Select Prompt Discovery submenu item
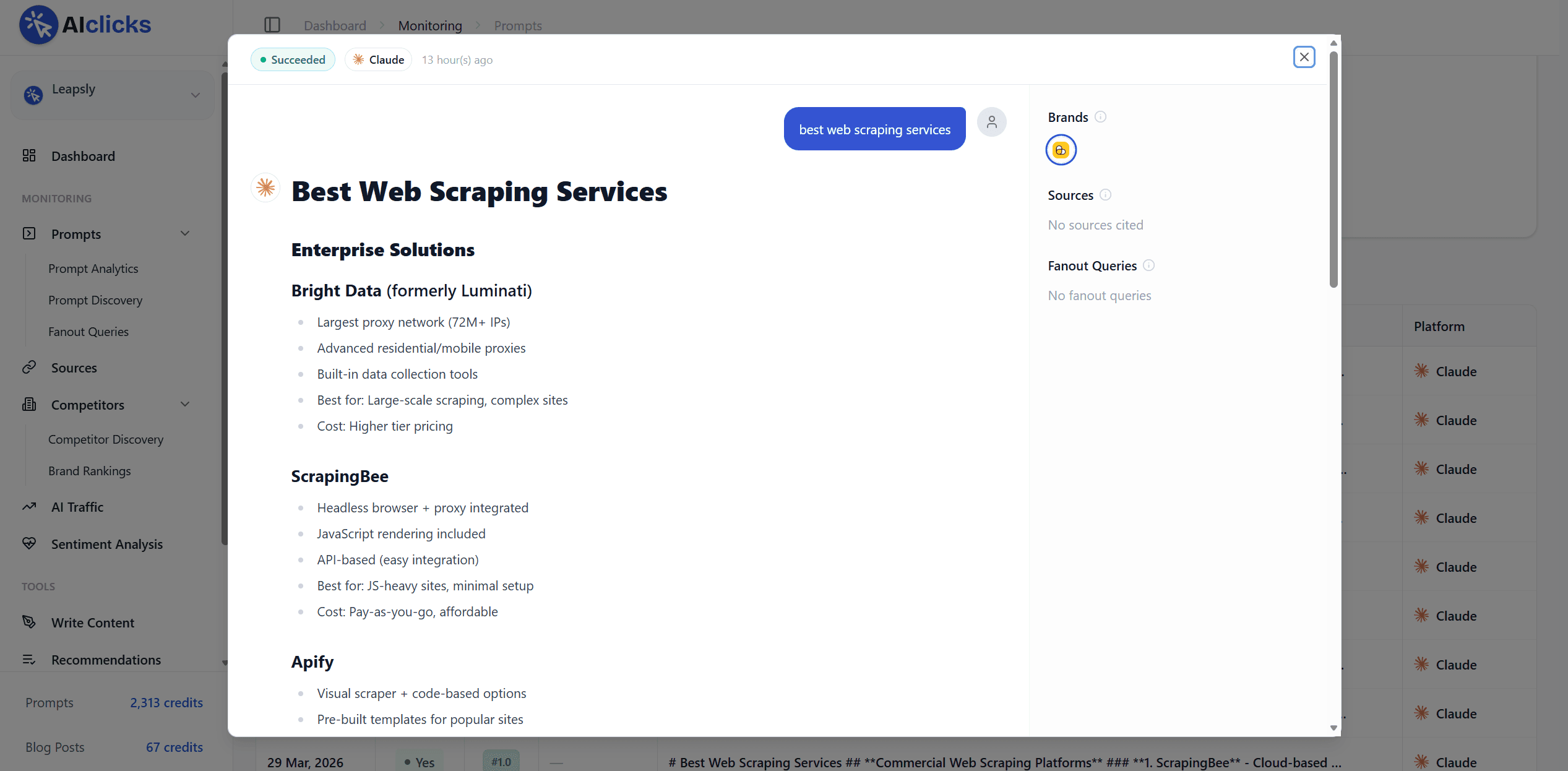This screenshot has width=1568, height=771. pyautogui.click(x=95, y=300)
